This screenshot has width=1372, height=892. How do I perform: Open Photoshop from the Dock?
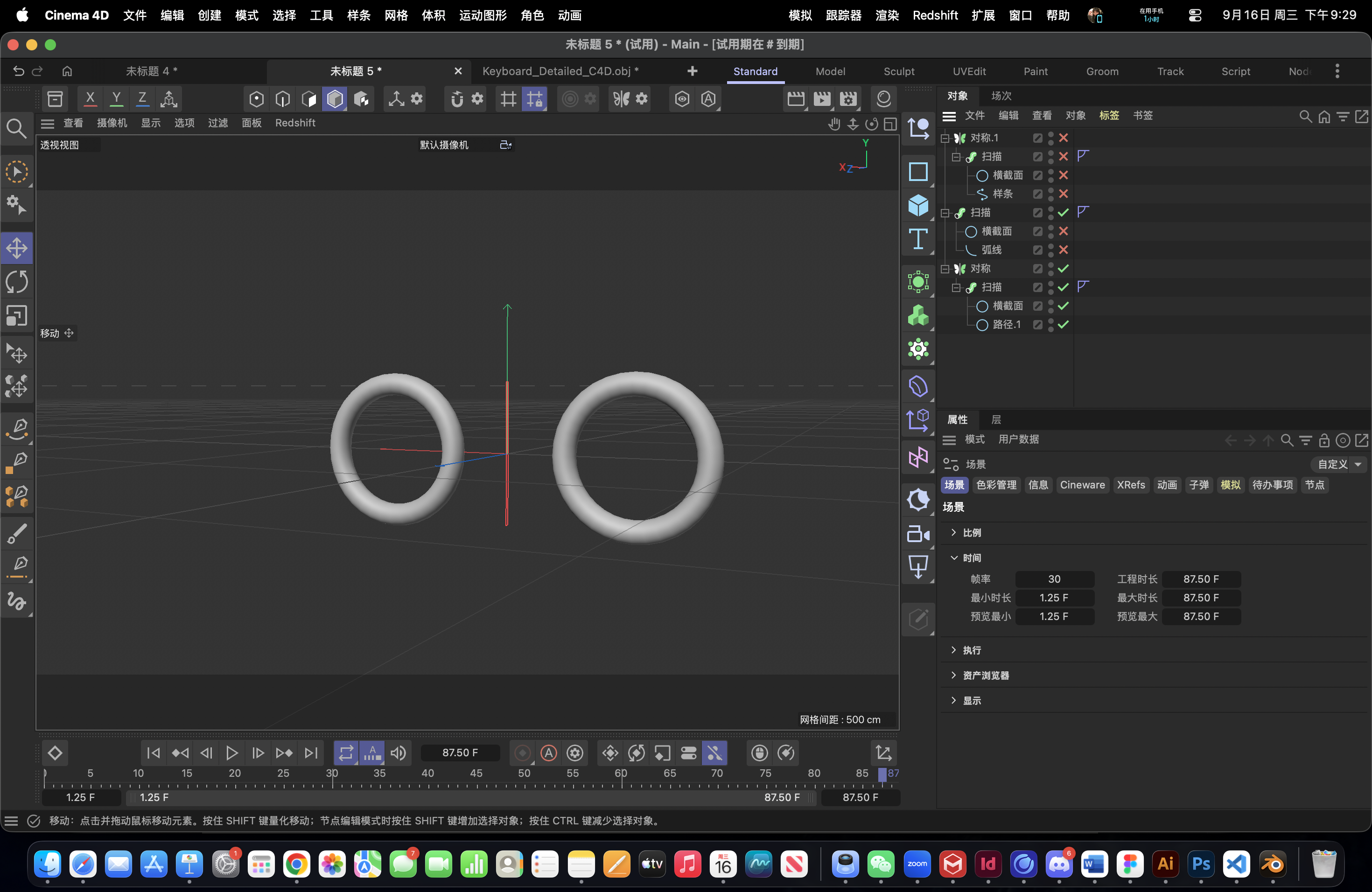click(x=1201, y=864)
